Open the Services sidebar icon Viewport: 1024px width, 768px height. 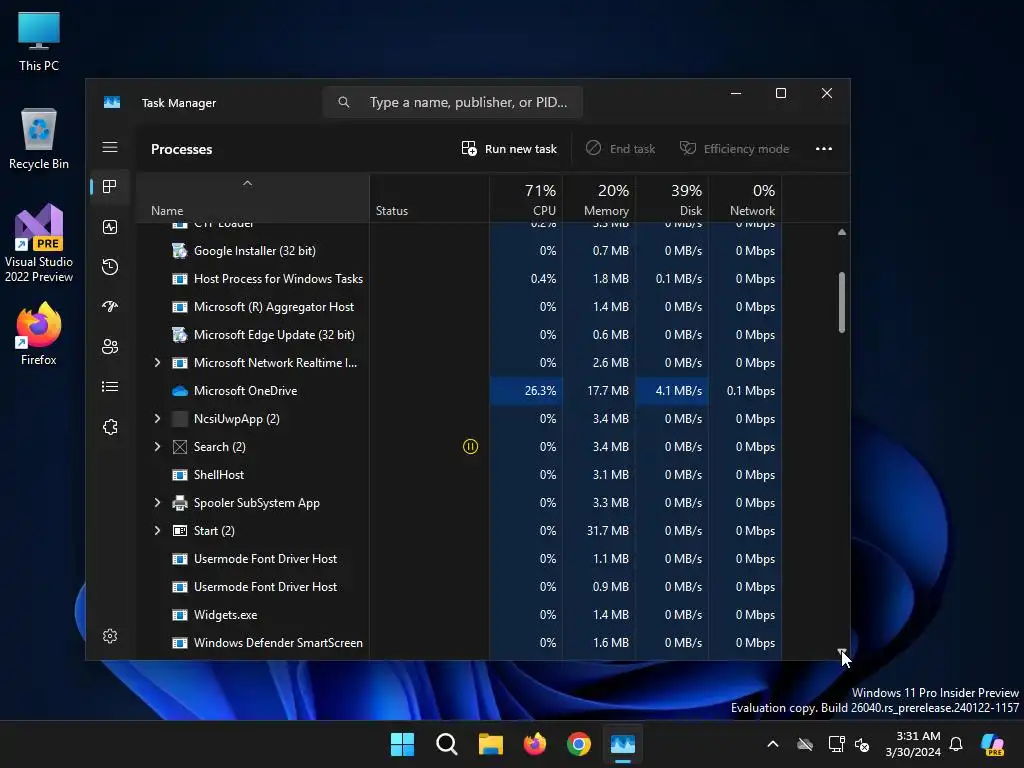pyautogui.click(x=110, y=427)
